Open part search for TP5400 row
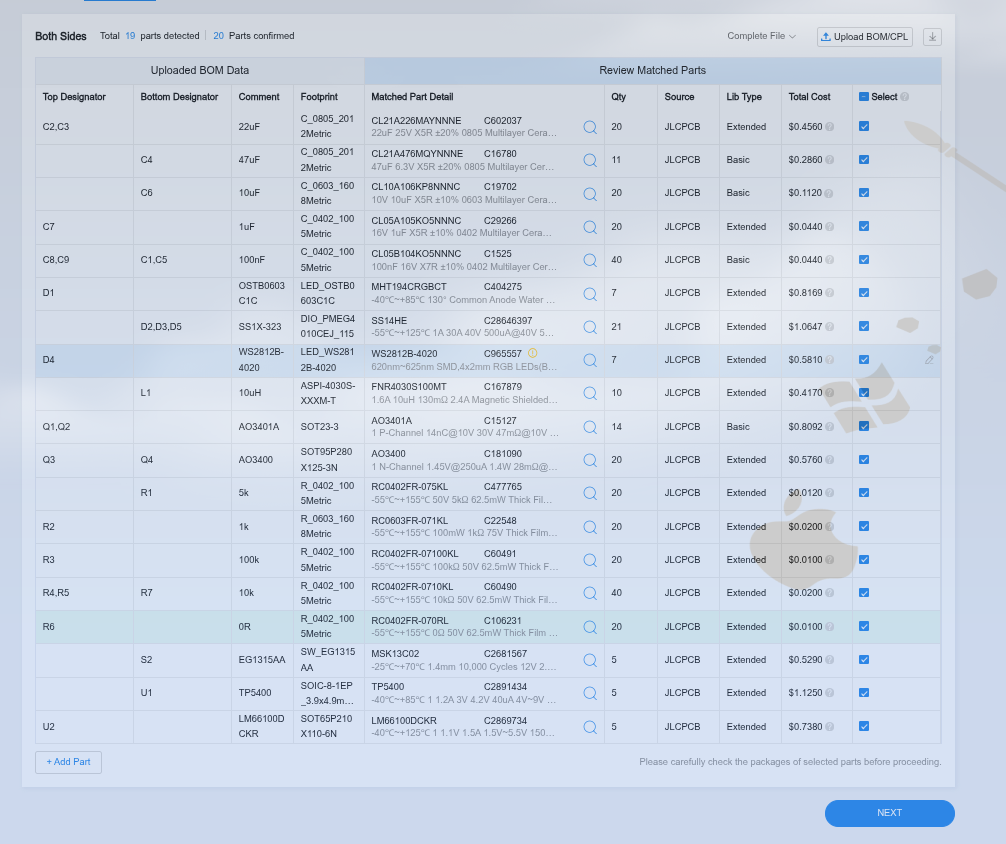 coord(590,693)
